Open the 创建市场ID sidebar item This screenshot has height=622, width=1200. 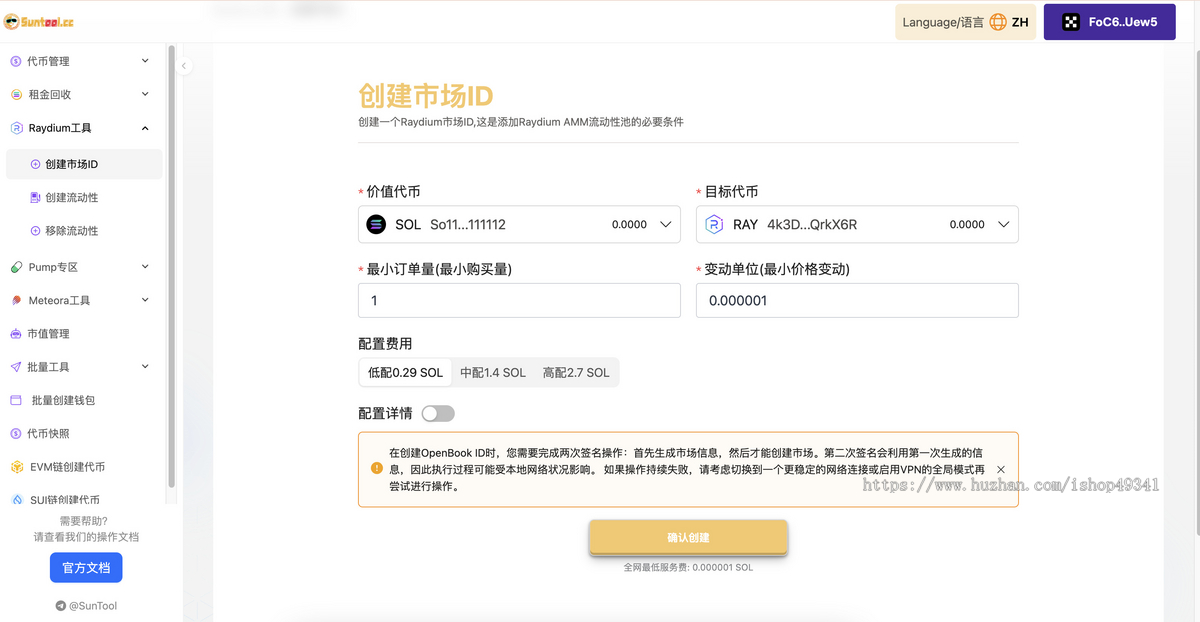click(x=84, y=164)
